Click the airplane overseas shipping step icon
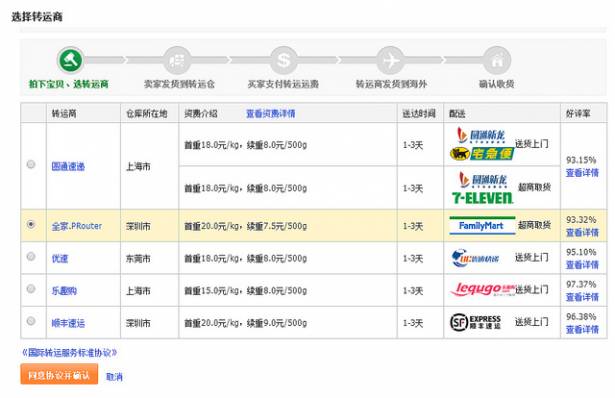The width and height of the screenshot is (615, 398). coord(391,60)
